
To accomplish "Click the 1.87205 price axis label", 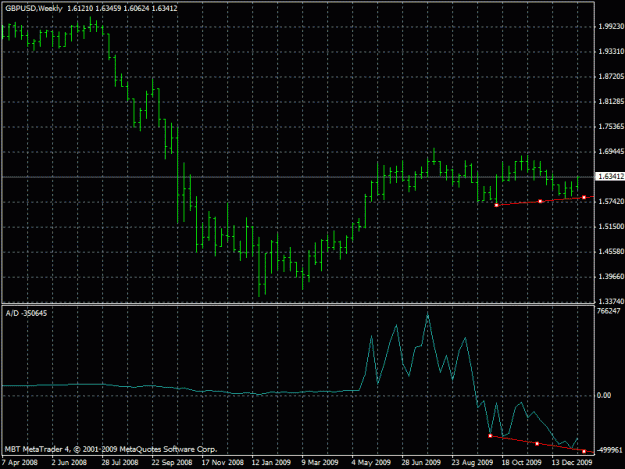I will 610,77.
